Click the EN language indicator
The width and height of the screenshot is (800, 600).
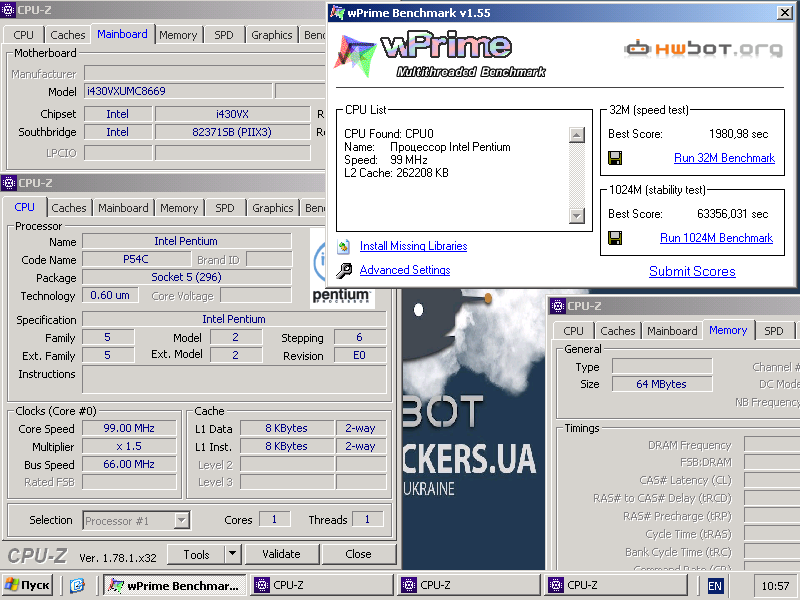pos(715,586)
